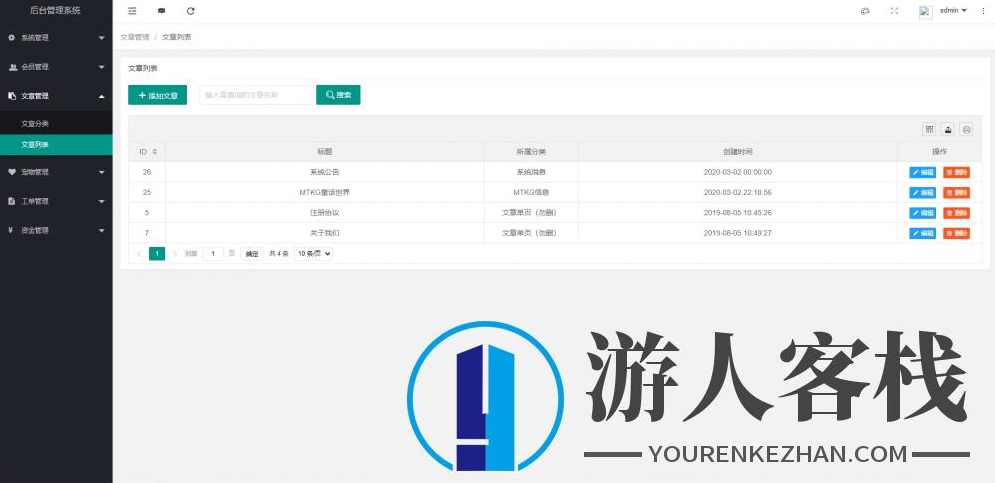Select 文章分类 in the sidebar submenu
This screenshot has width=995, height=483.
tap(56, 124)
